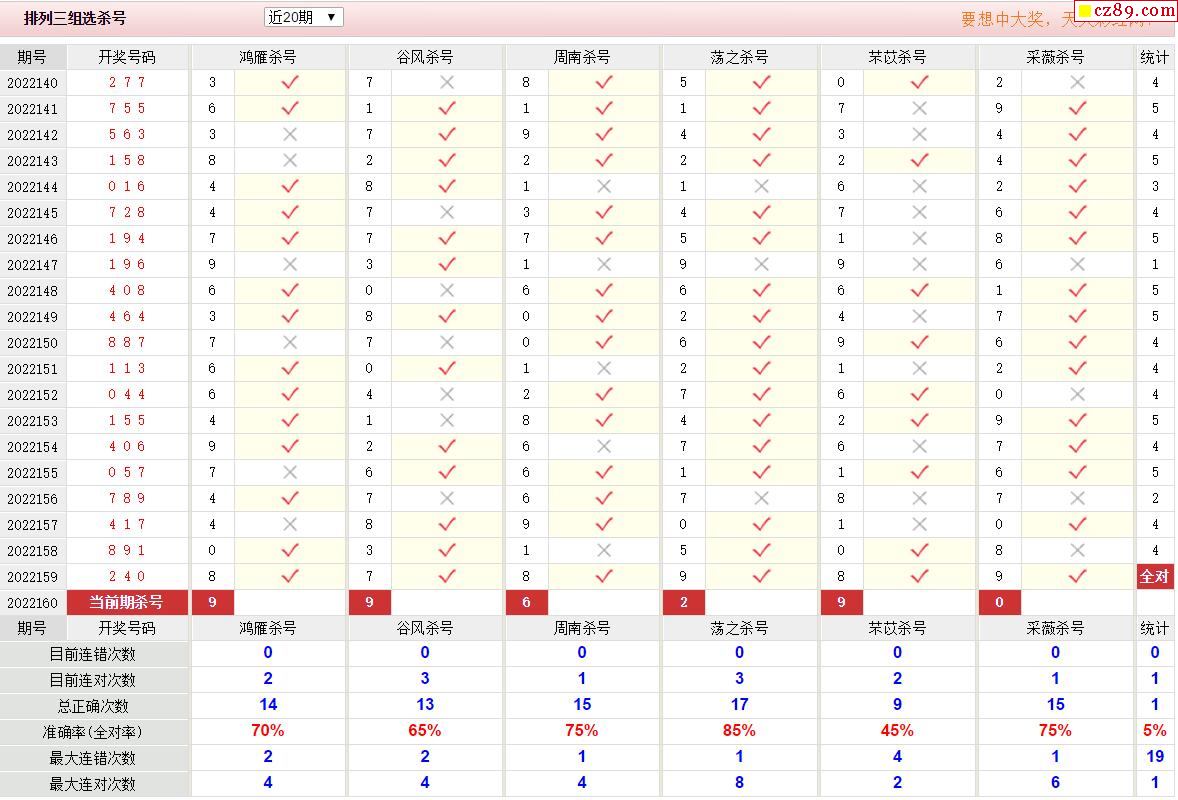Click the 采薇杀号 cross mark in row 2022140

[x=1077, y=83]
